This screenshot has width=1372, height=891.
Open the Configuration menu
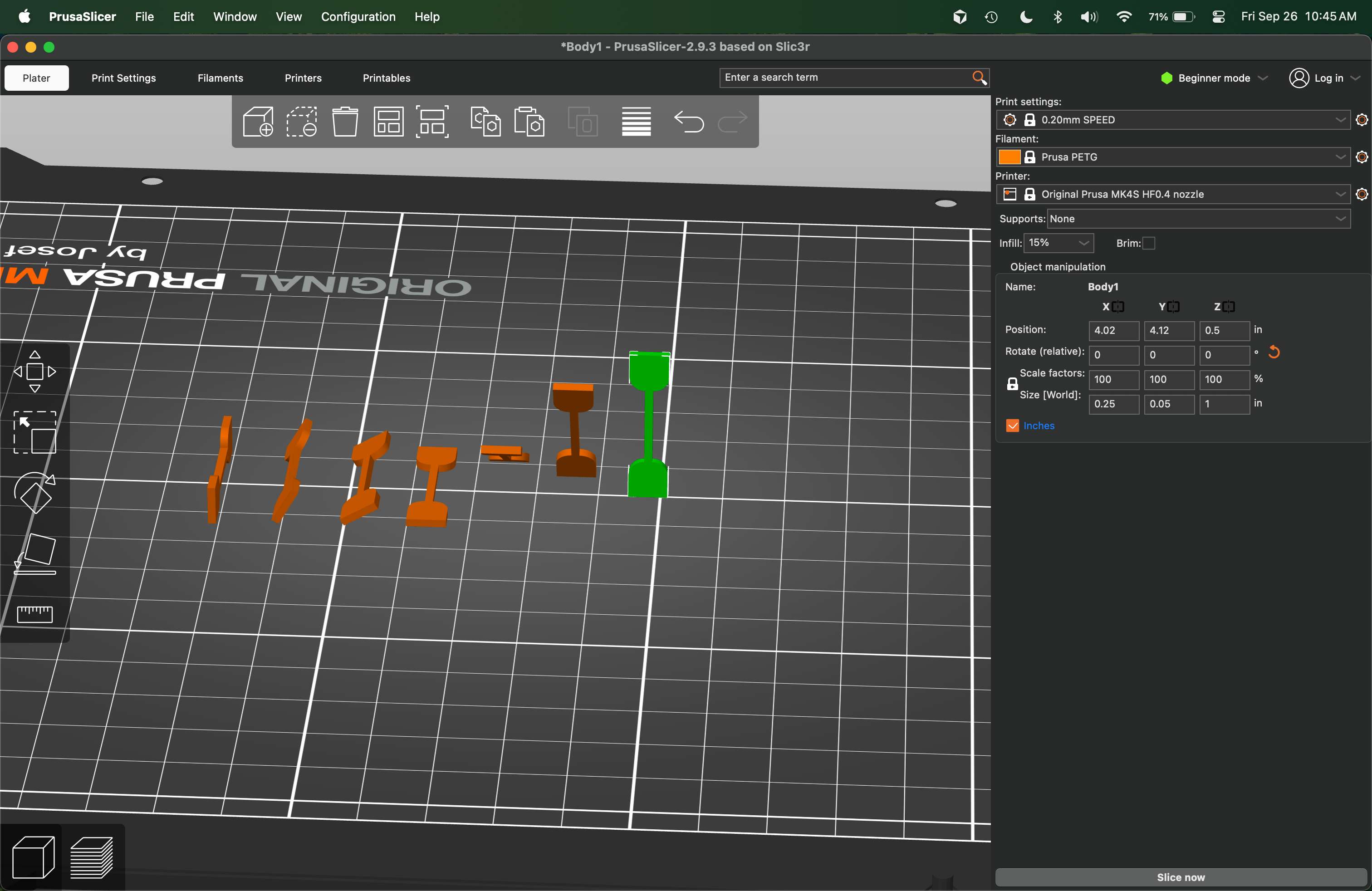tap(358, 17)
